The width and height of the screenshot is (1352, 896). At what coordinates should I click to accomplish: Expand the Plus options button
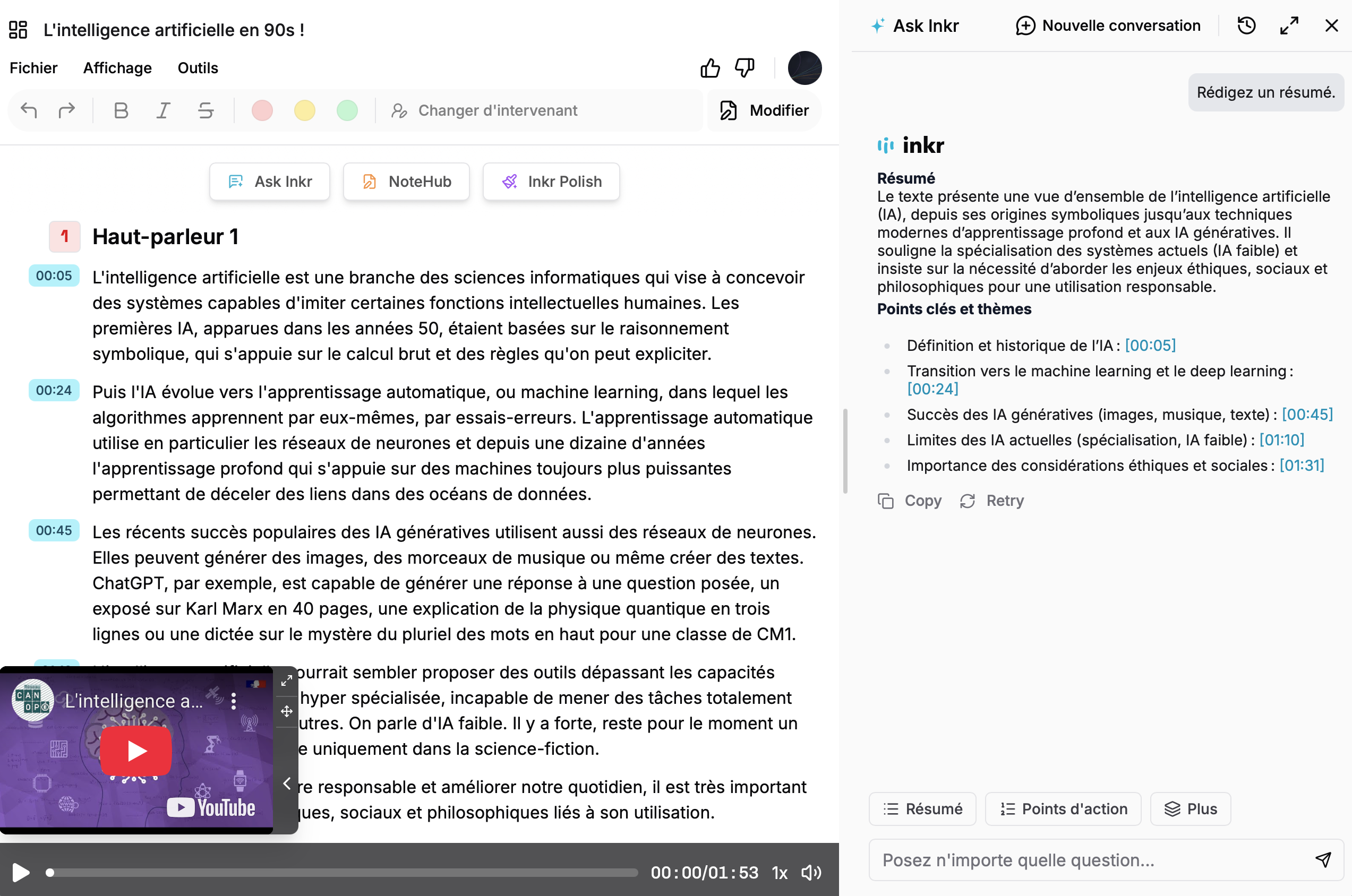pos(1190,808)
